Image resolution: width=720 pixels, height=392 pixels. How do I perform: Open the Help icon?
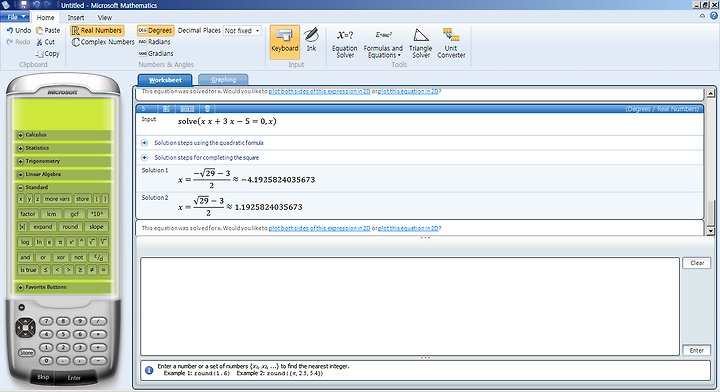[714, 16]
